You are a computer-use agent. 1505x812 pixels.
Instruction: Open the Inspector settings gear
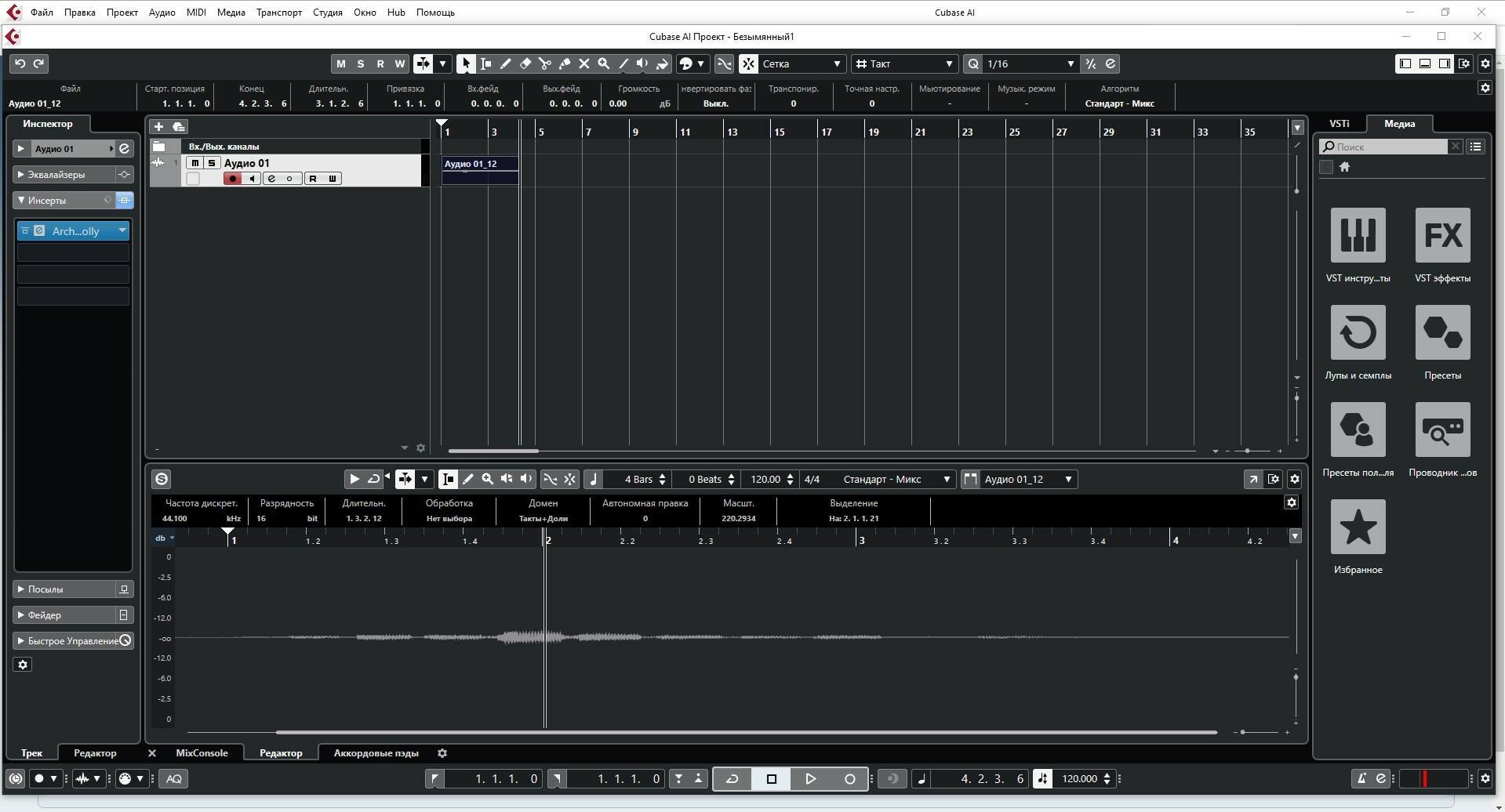23,665
